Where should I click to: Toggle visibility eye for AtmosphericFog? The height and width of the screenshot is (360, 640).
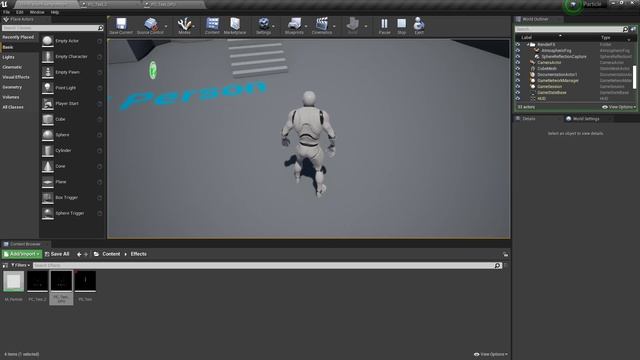click(x=518, y=51)
